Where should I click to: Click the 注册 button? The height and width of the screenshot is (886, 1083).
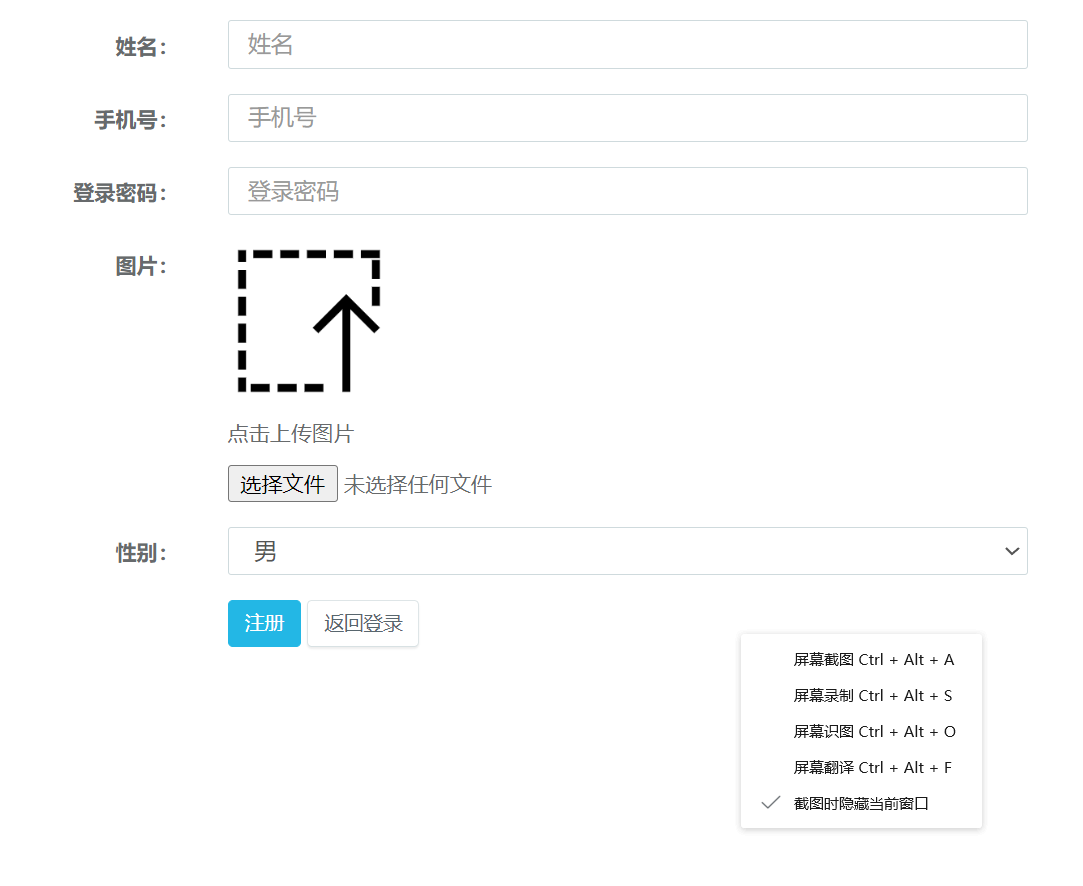click(264, 623)
